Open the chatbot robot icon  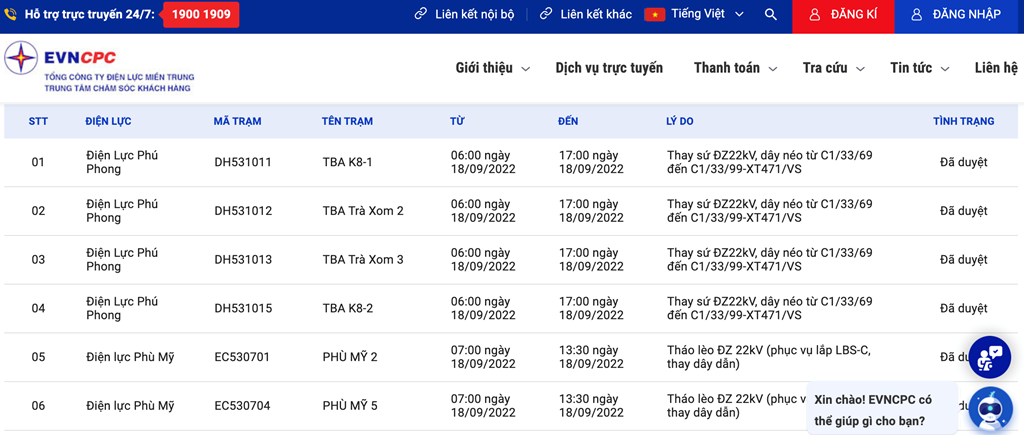pyautogui.click(x=989, y=409)
